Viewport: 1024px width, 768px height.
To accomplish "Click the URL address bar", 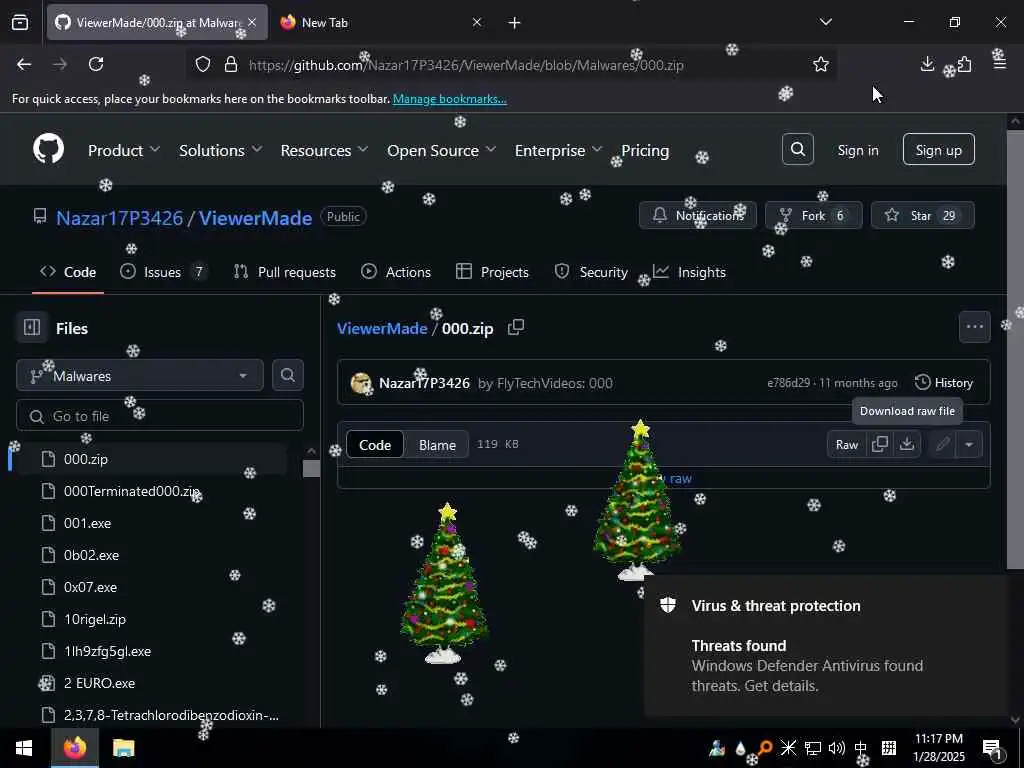I will tap(513, 65).
